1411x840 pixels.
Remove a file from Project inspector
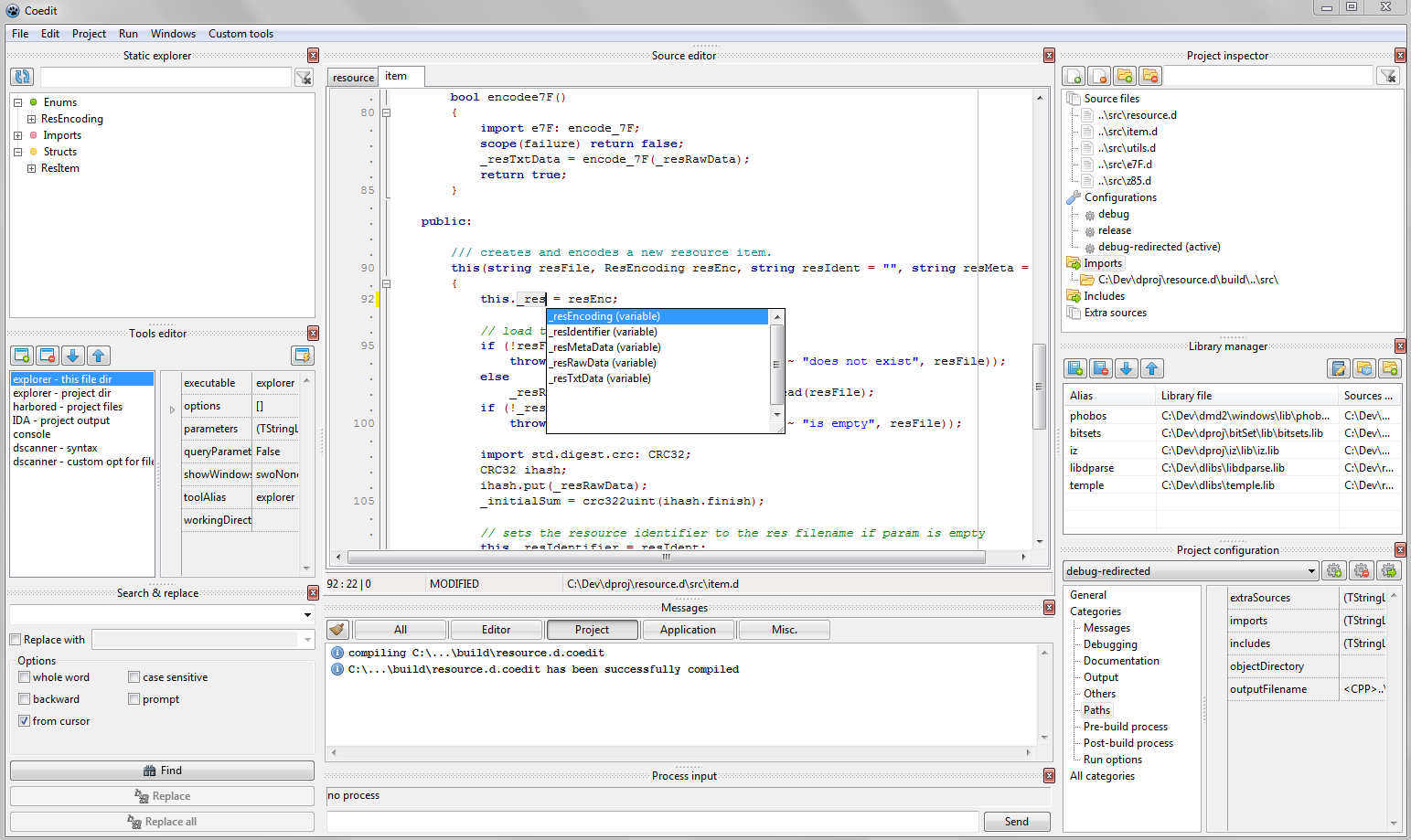click(1099, 76)
